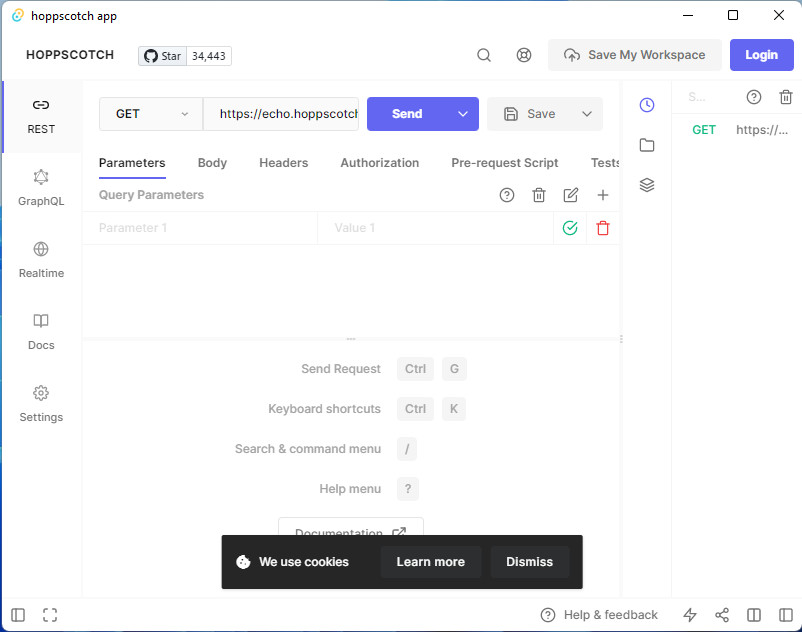Open the Realtime section
The height and width of the screenshot is (632, 802).
pos(41,261)
